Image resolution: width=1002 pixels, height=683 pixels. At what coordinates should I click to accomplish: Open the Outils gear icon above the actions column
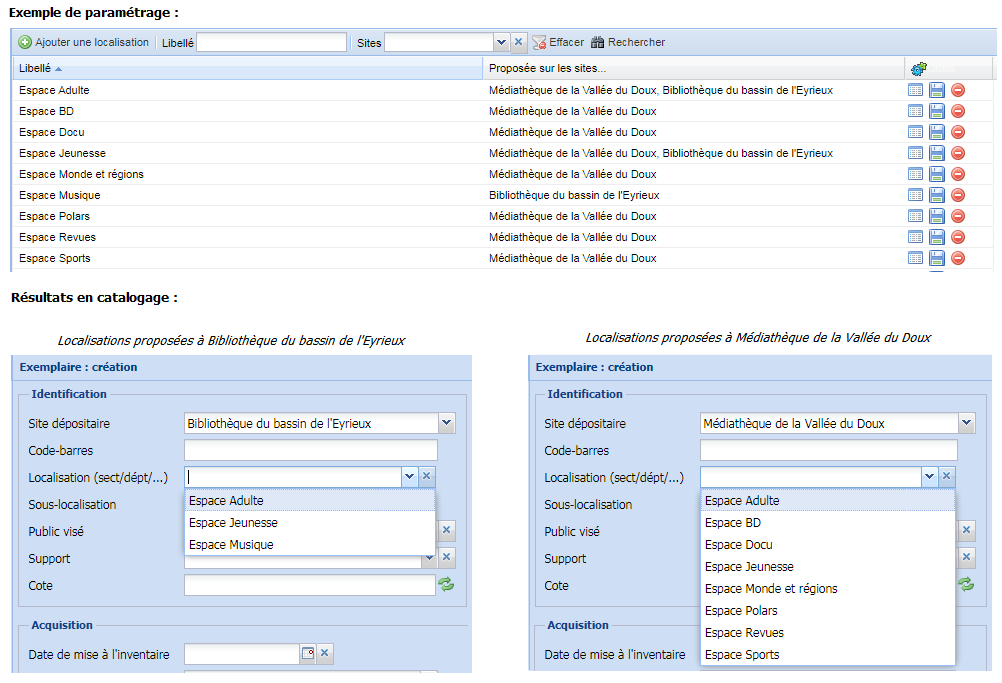click(x=918, y=68)
